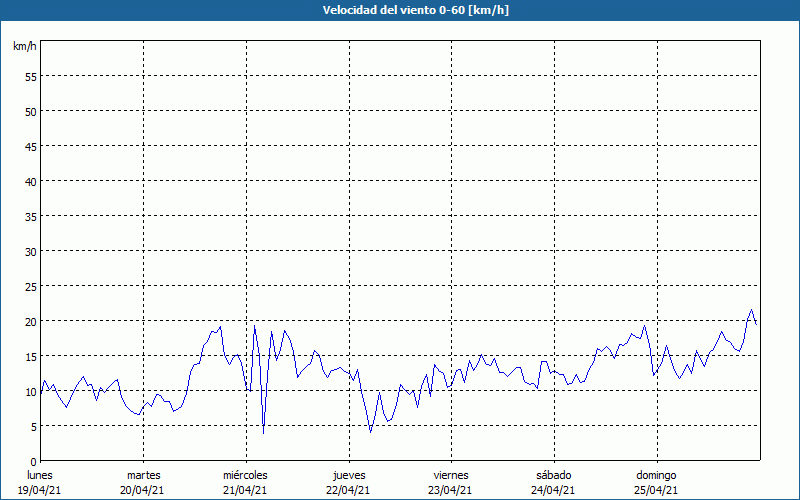
Task: Click the date label '24/04/21'
Action: (553, 490)
